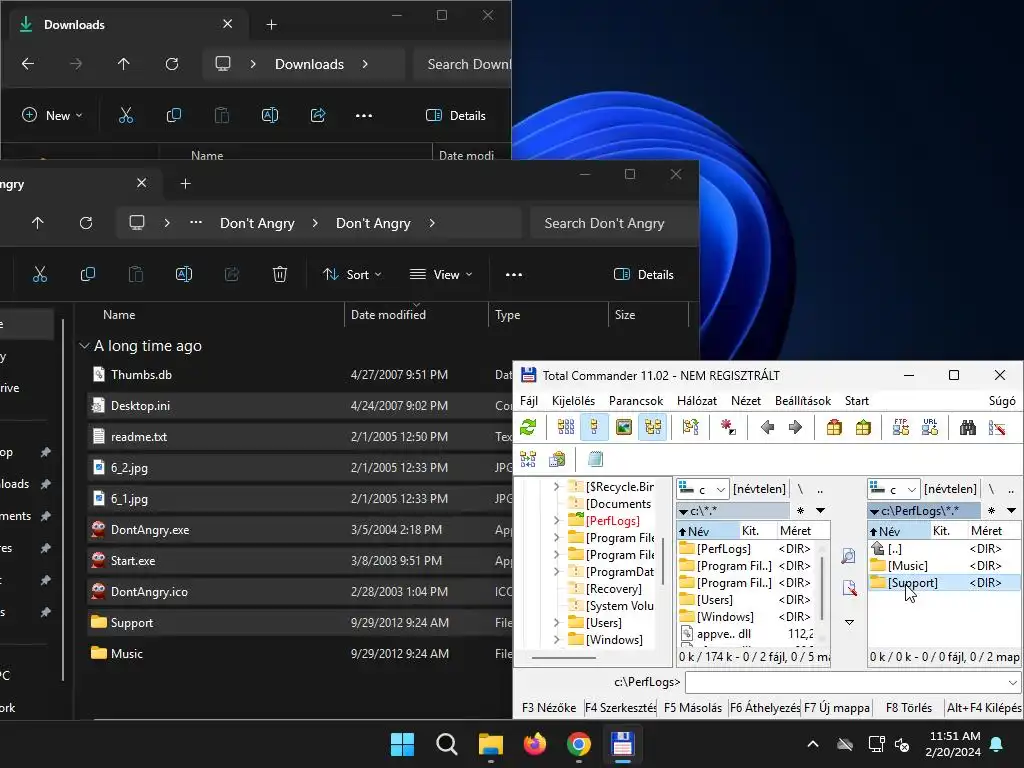The height and width of the screenshot is (768, 1024).
Task: Click the view file magnifier between panels
Action: point(848,556)
